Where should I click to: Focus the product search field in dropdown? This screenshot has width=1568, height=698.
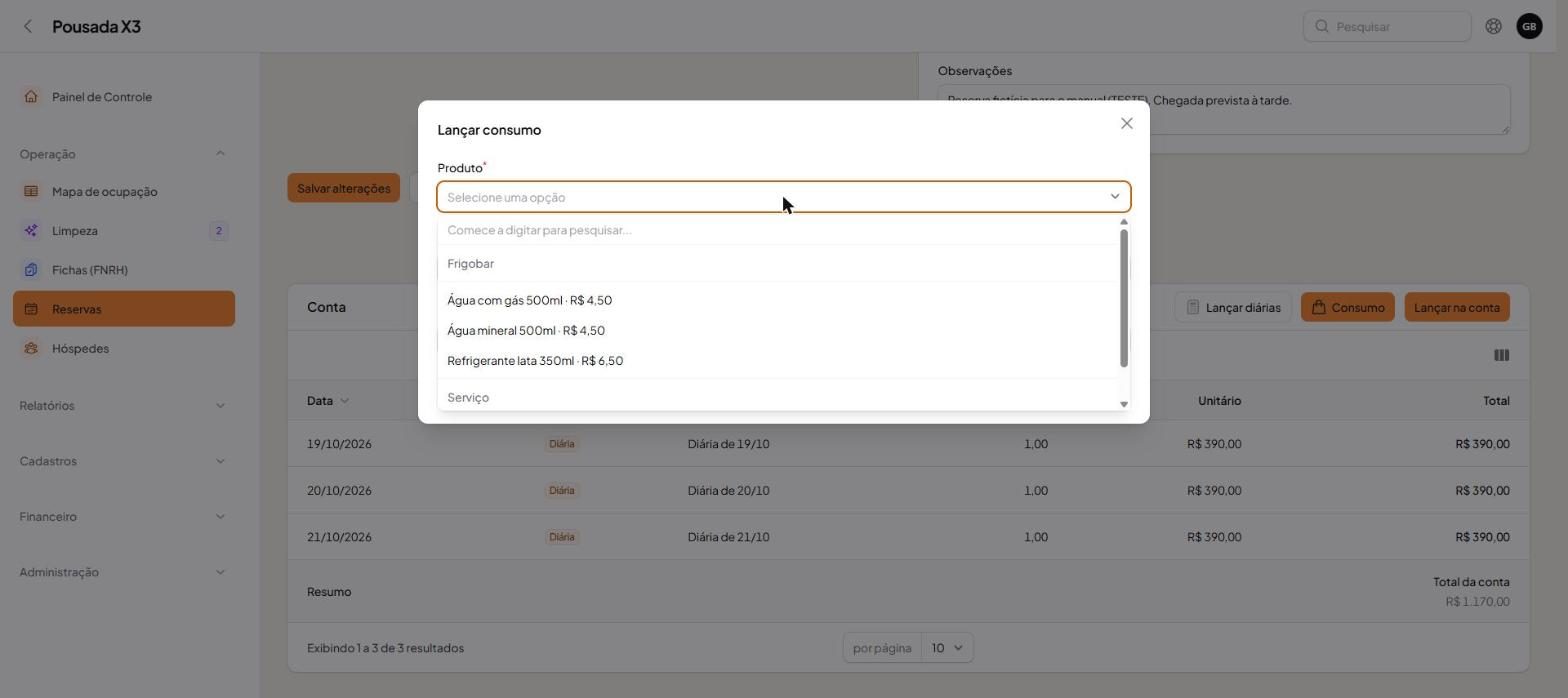pos(778,230)
